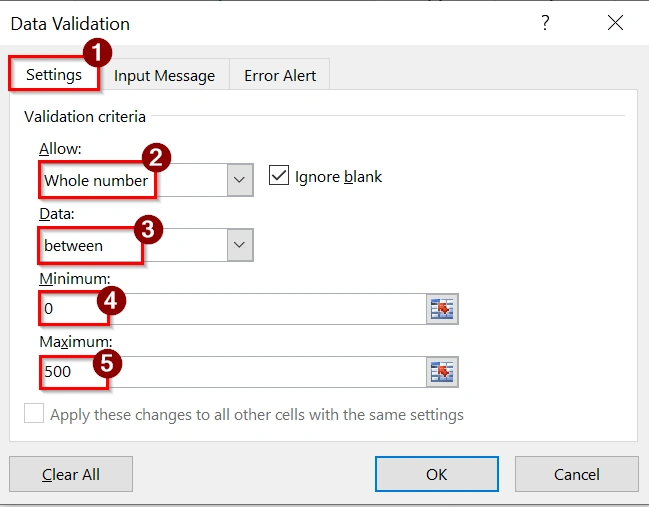Click the Help question mark icon
The image size is (649, 507).
tap(545, 24)
